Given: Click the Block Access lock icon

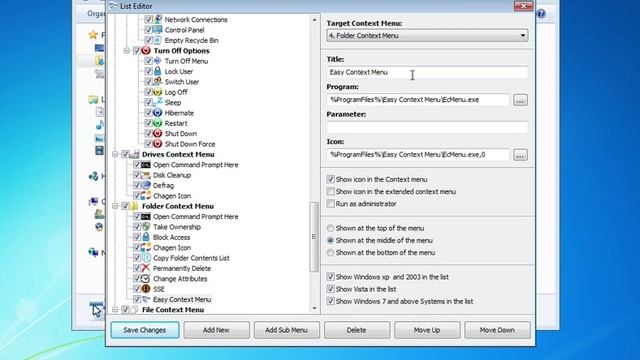Looking at the screenshot, I should click(146, 237).
